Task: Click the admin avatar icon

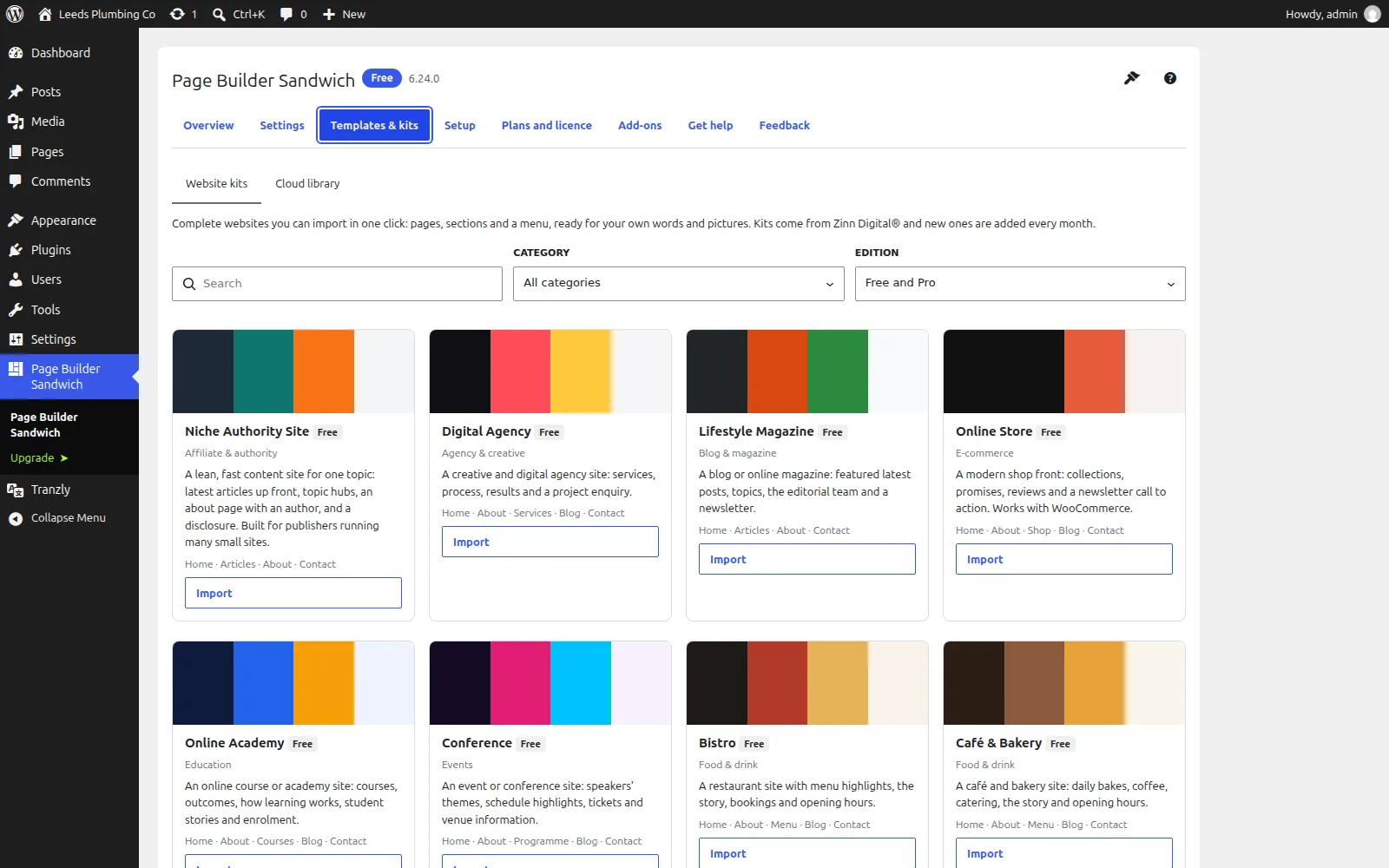Action: [x=1373, y=14]
